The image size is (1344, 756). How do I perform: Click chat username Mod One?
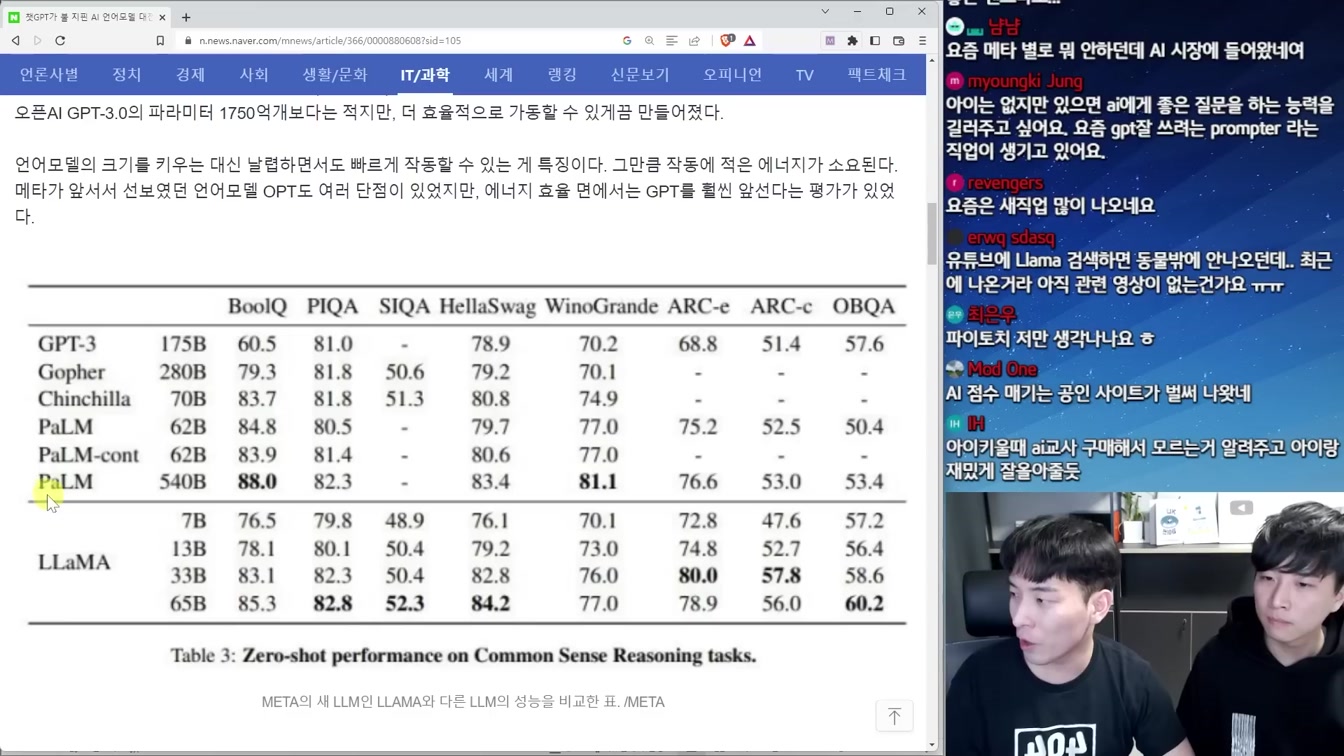click(1002, 370)
